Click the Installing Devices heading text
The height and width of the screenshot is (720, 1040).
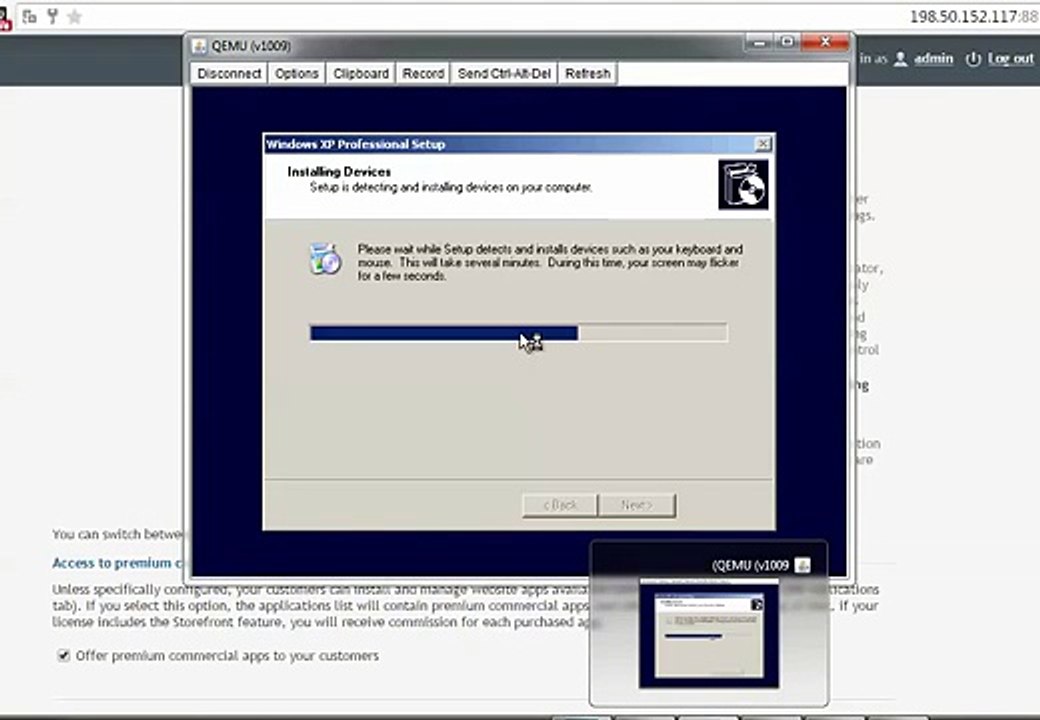click(x=339, y=172)
